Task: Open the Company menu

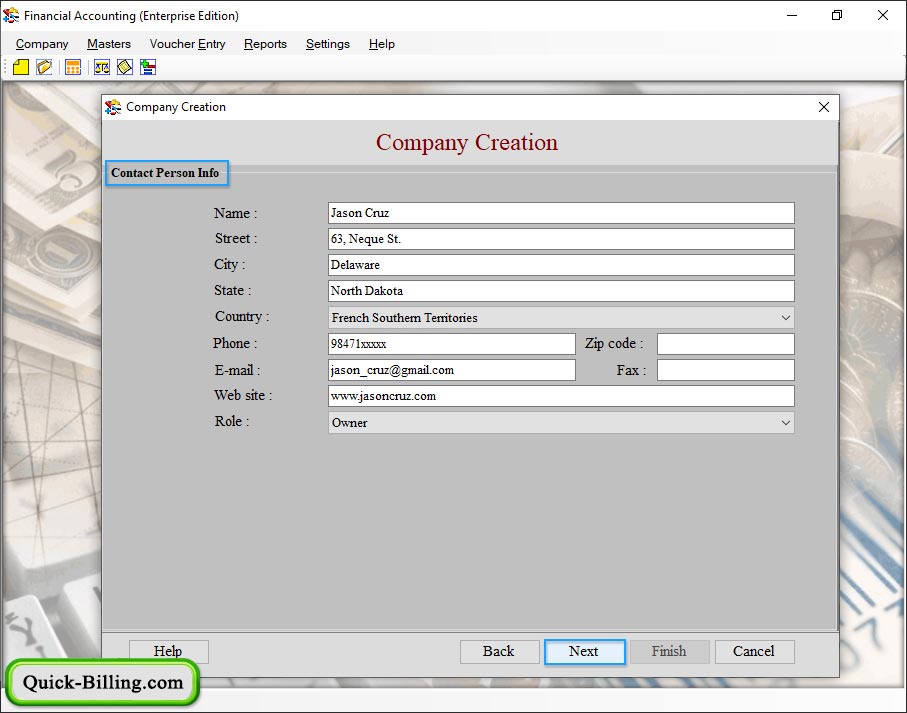Action: (42, 44)
